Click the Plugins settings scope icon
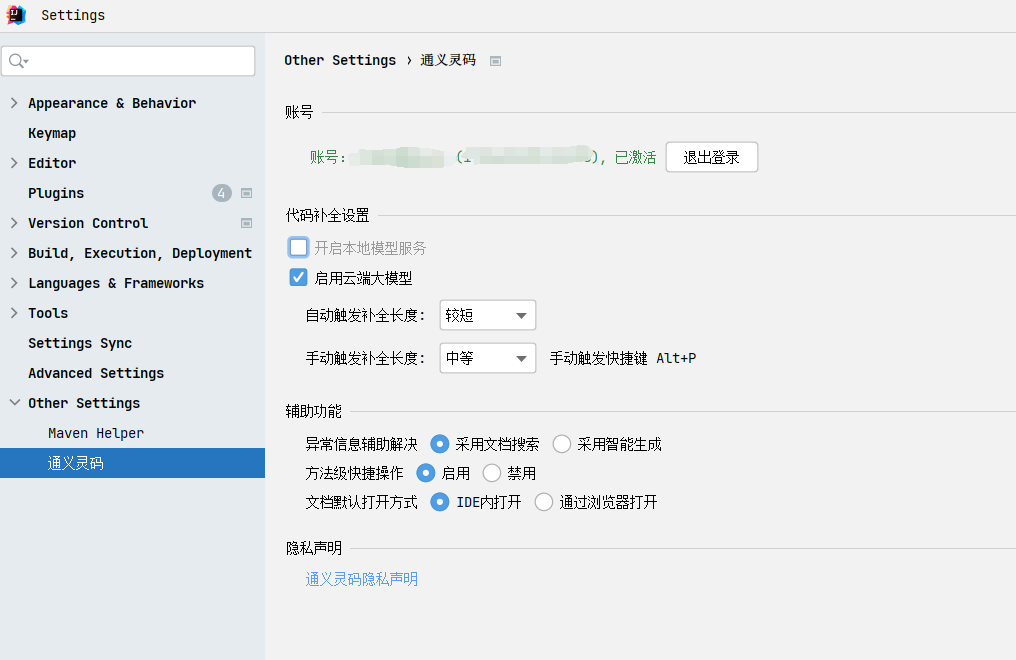Image resolution: width=1016 pixels, height=660 pixels. (x=246, y=193)
